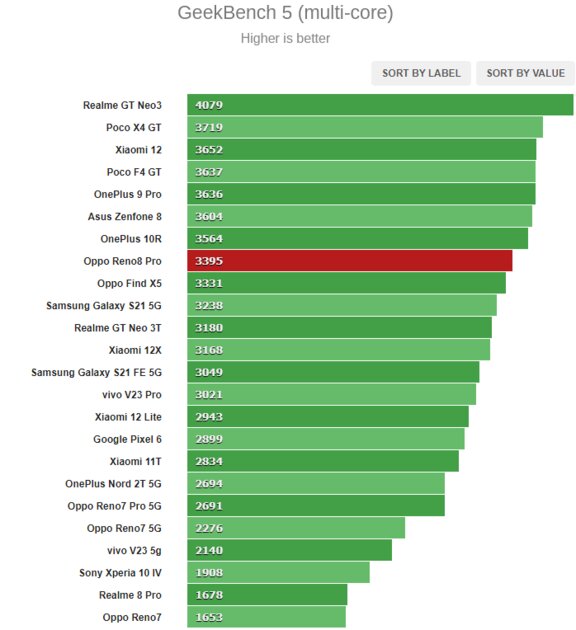Click the Realme GT Neo3 bar showing 4079

click(380, 105)
